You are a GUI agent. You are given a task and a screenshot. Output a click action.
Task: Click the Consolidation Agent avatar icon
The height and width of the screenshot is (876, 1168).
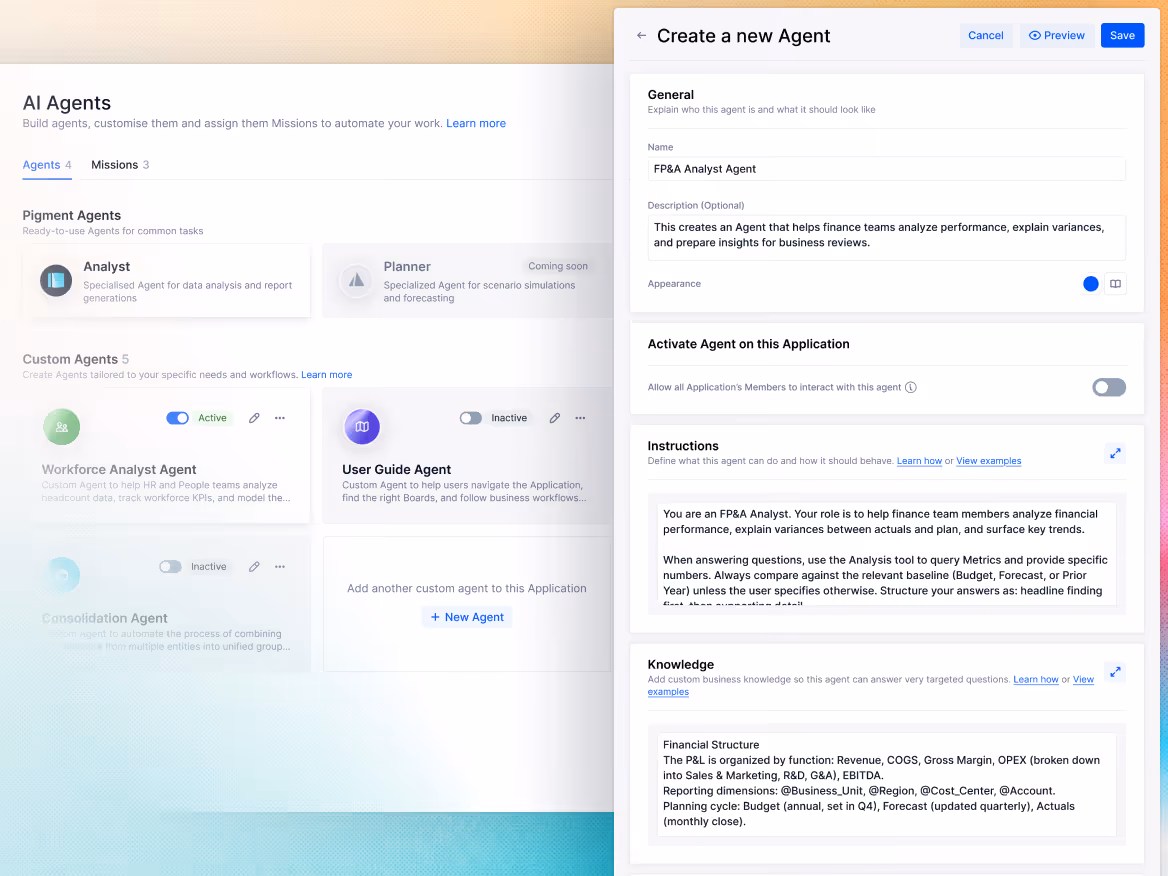63,575
